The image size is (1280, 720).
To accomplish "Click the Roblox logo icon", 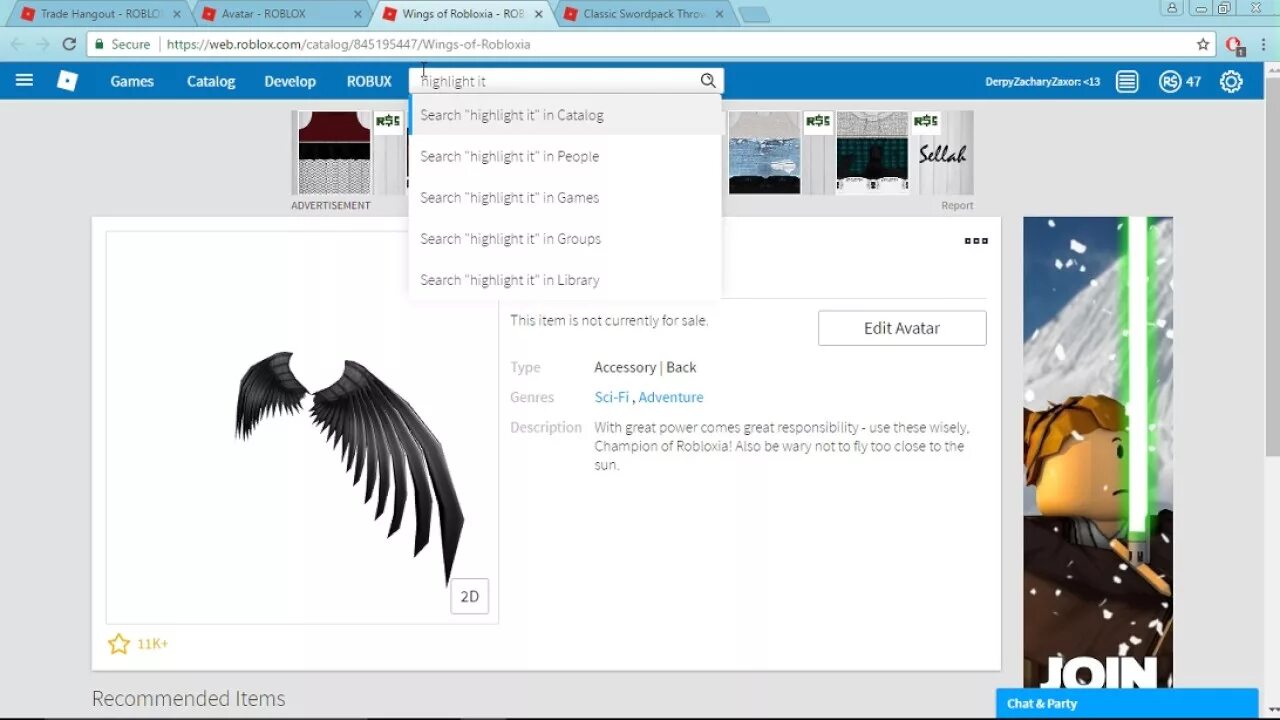I will tap(67, 81).
